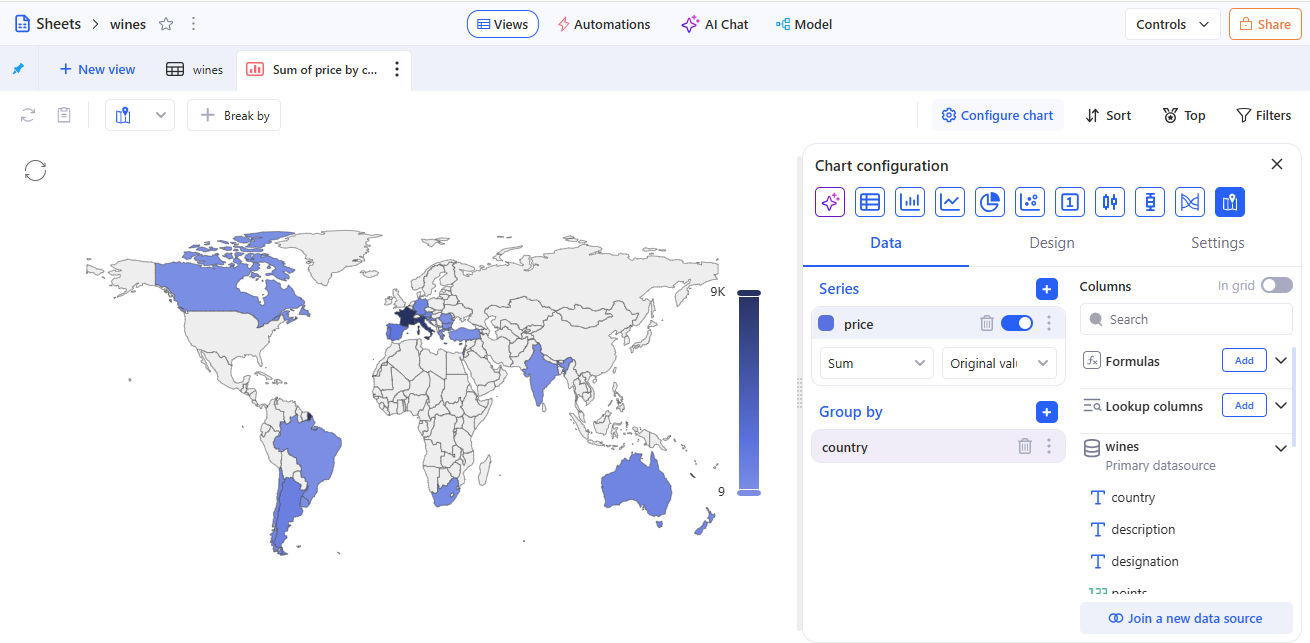The image size is (1310, 643).
Task: Open the Settings tab
Action: (x=1217, y=243)
